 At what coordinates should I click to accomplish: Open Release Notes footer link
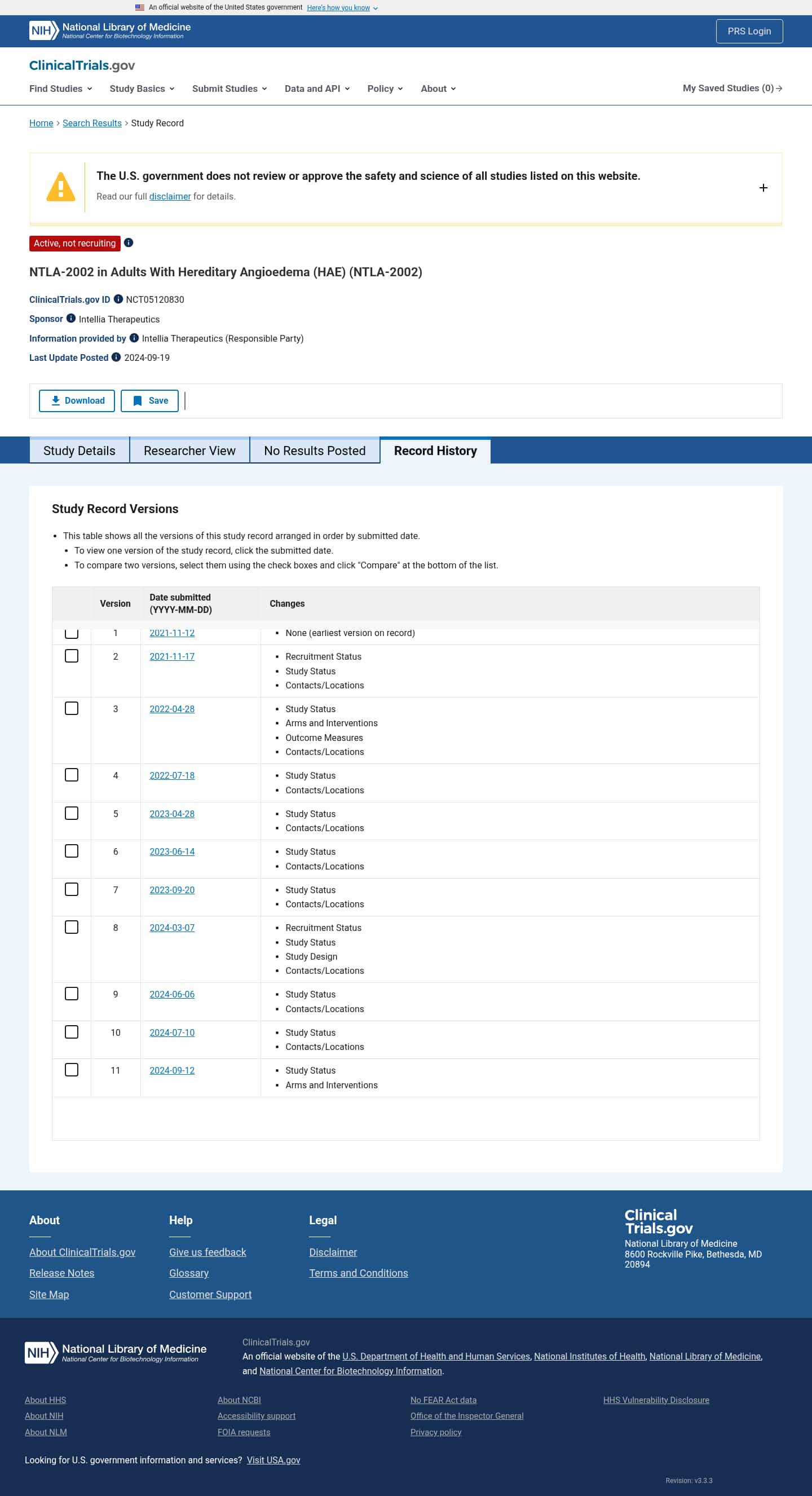point(61,1273)
